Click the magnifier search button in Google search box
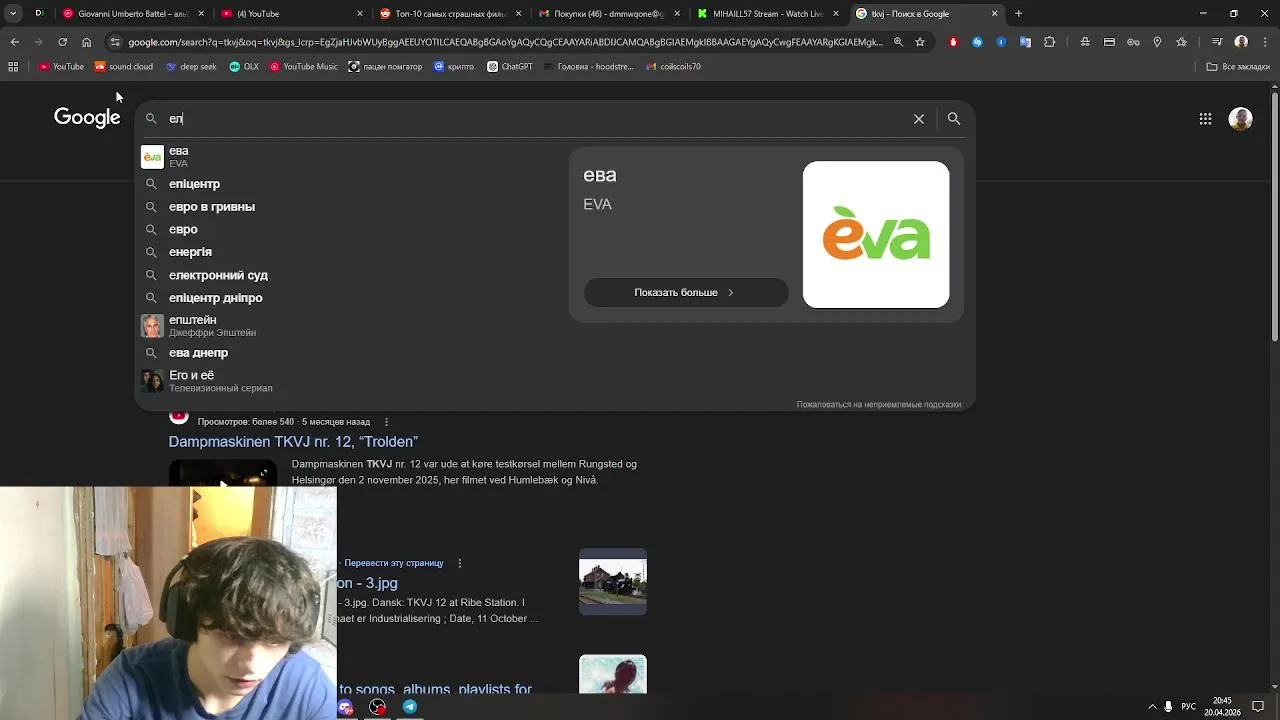The width and height of the screenshot is (1280, 720). [x=954, y=119]
